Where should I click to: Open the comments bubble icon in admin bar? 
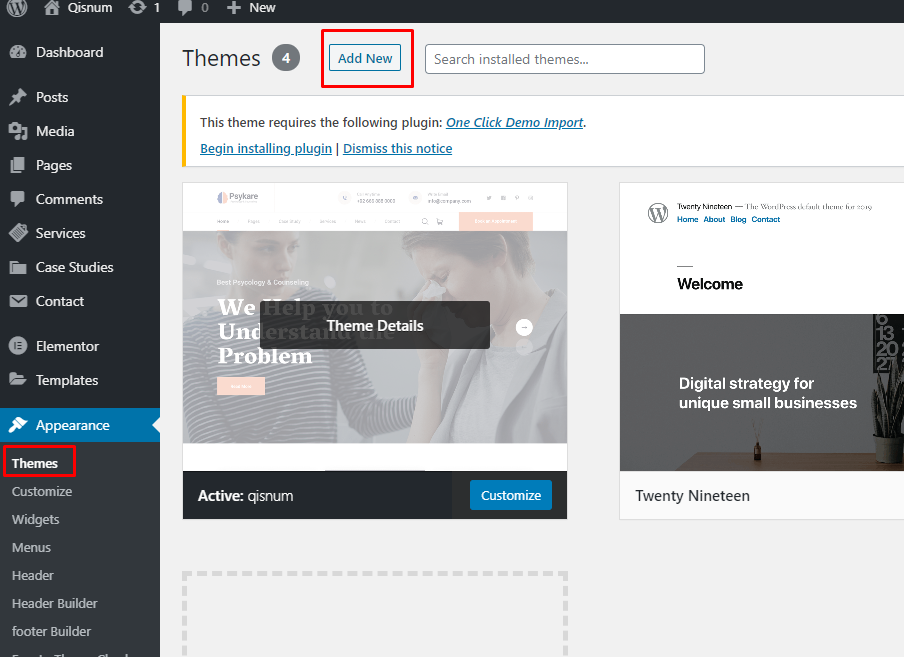186,8
